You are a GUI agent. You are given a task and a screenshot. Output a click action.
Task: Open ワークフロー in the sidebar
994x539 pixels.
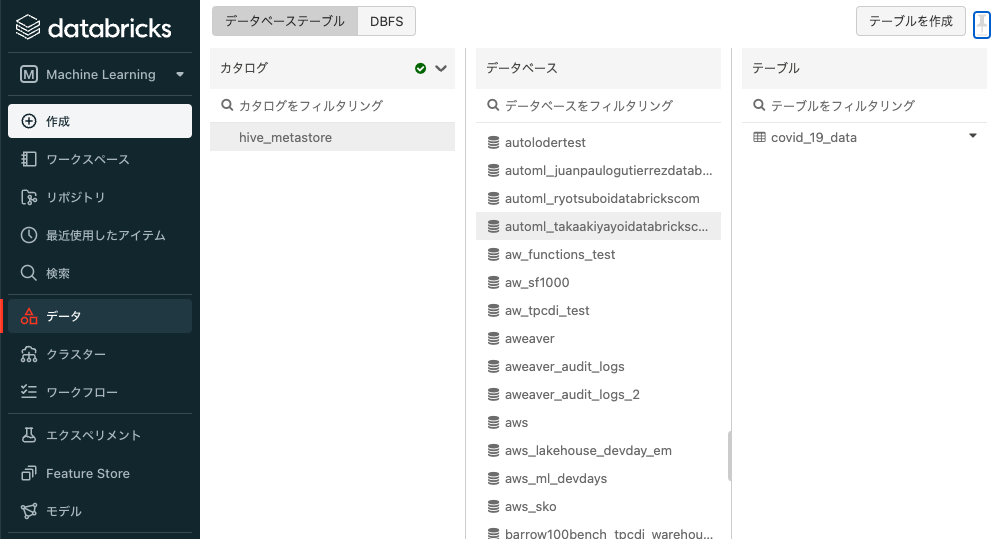(x=100, y=392)
